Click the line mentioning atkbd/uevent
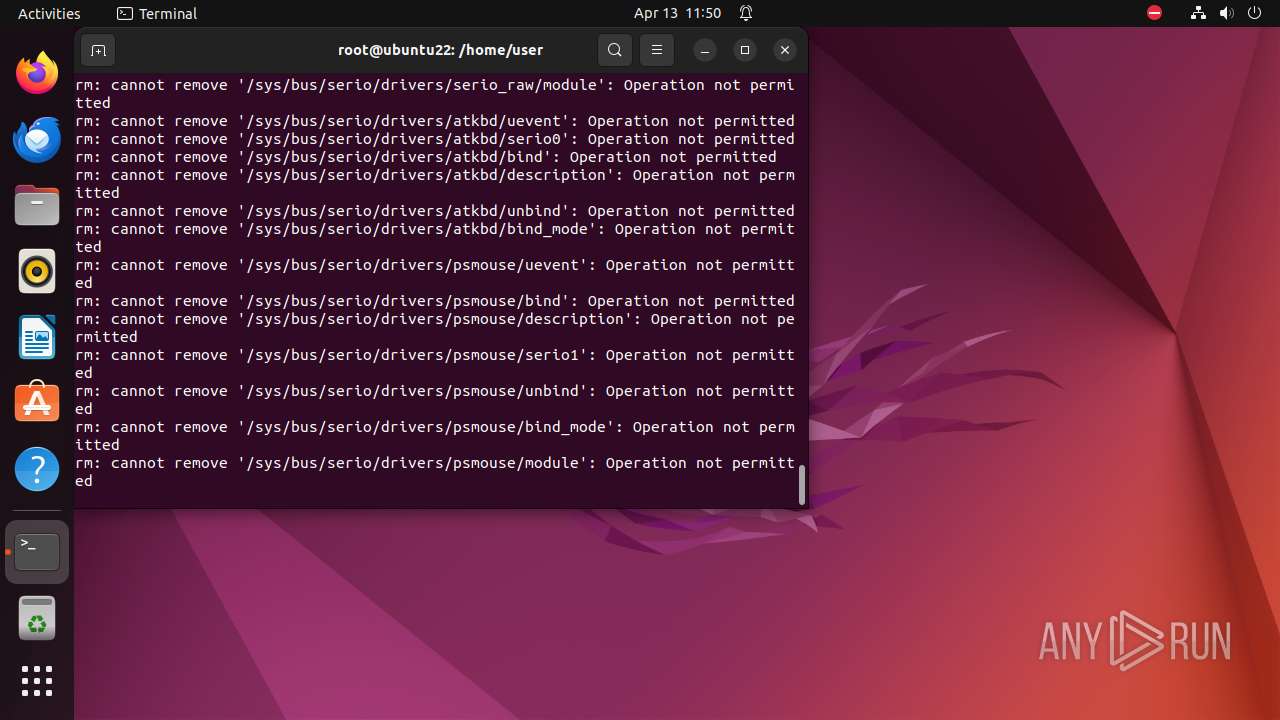 (435, 121)
